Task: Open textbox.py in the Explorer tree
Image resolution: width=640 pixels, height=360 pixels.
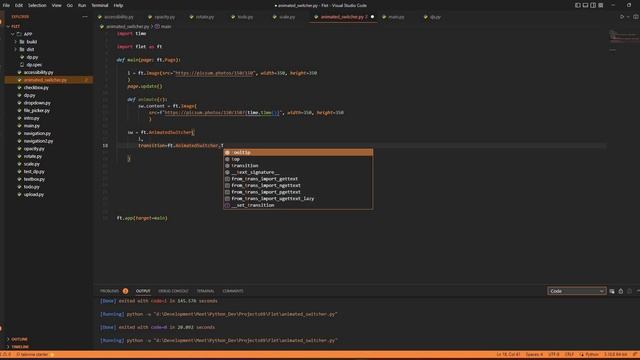Action: (49, 179)
